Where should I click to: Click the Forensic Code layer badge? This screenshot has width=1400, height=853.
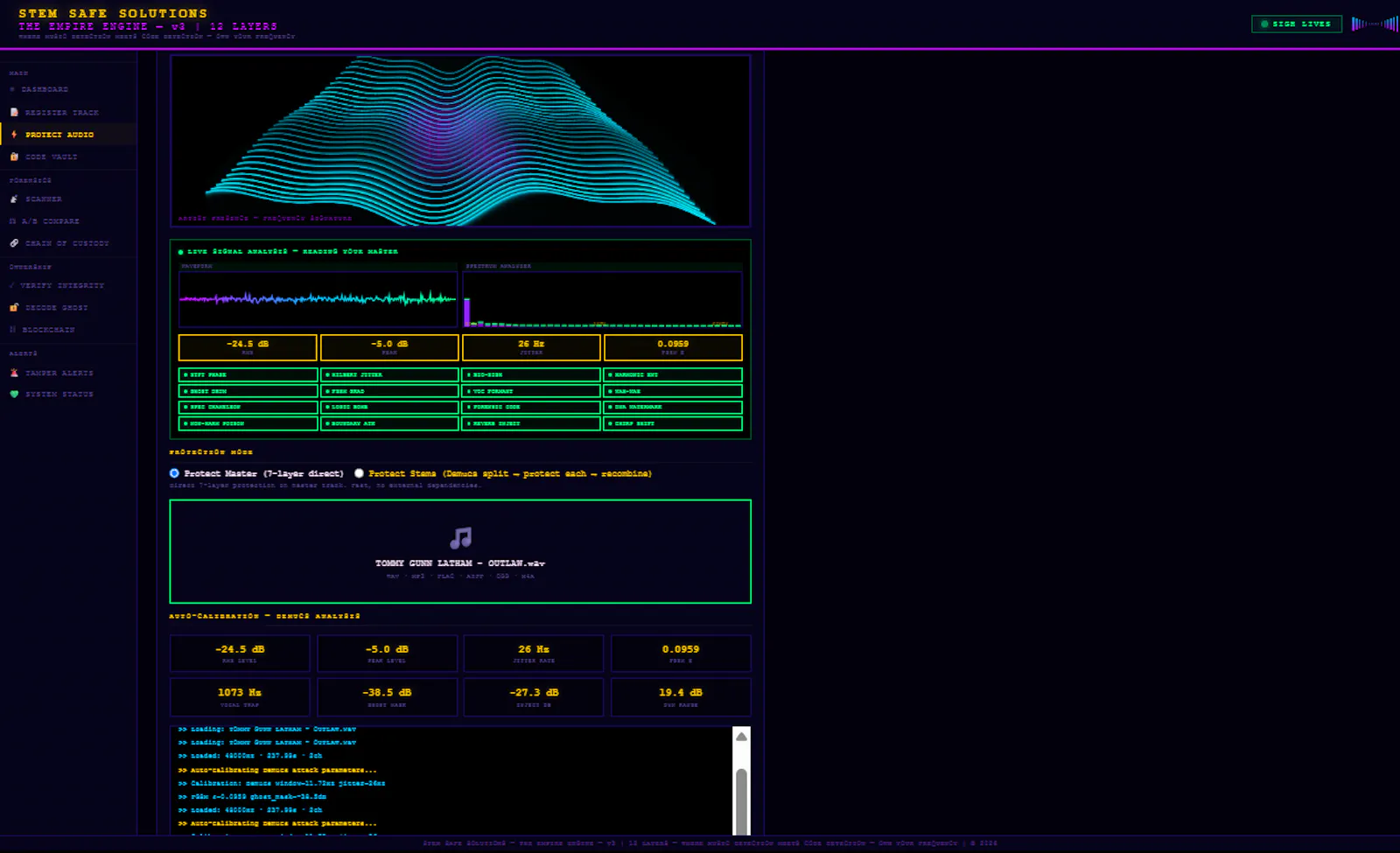[x=531, y=407]
